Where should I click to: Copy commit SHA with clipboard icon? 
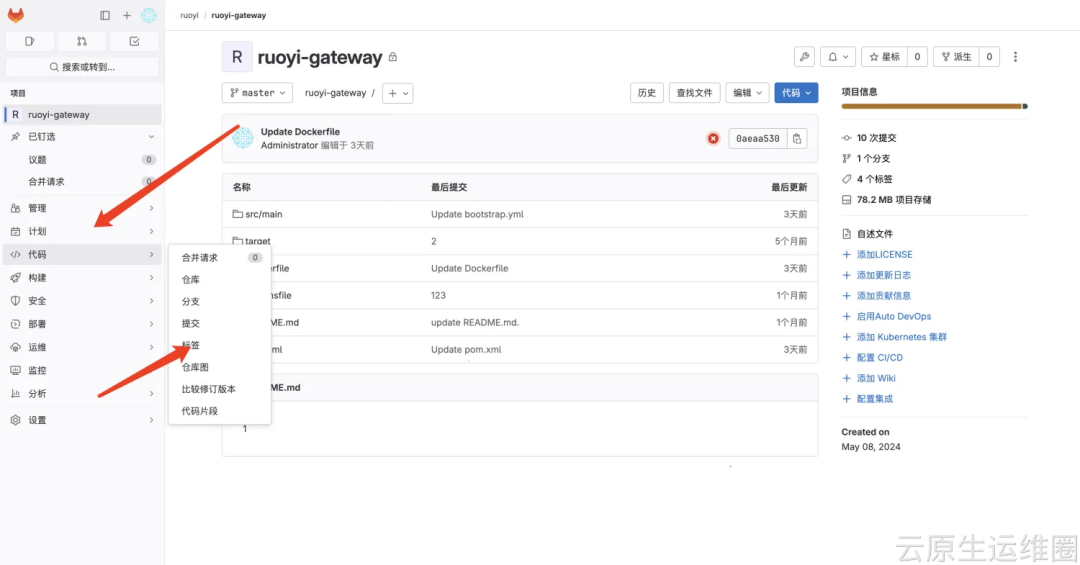point(797,138)
